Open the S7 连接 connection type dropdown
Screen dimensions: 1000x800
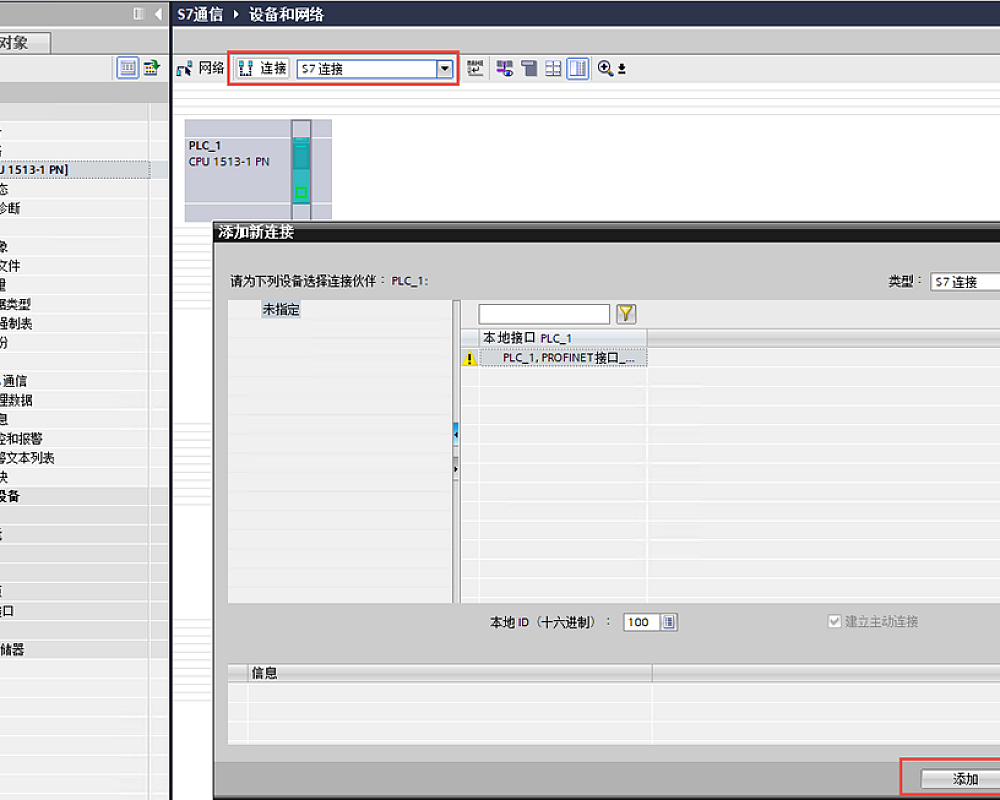tap(444, 69)
